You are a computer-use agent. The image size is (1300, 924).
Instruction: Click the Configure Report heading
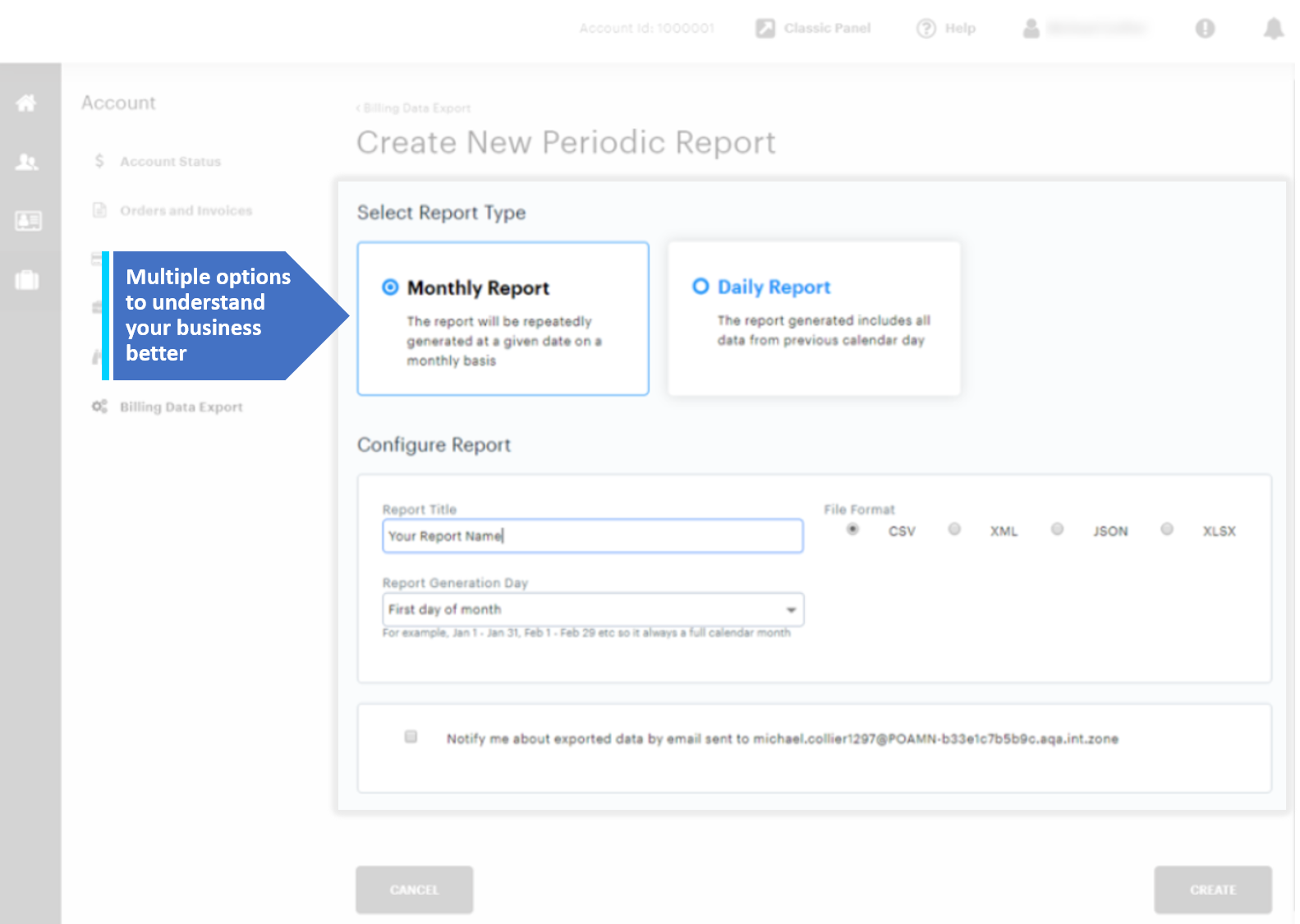[434, 445]
